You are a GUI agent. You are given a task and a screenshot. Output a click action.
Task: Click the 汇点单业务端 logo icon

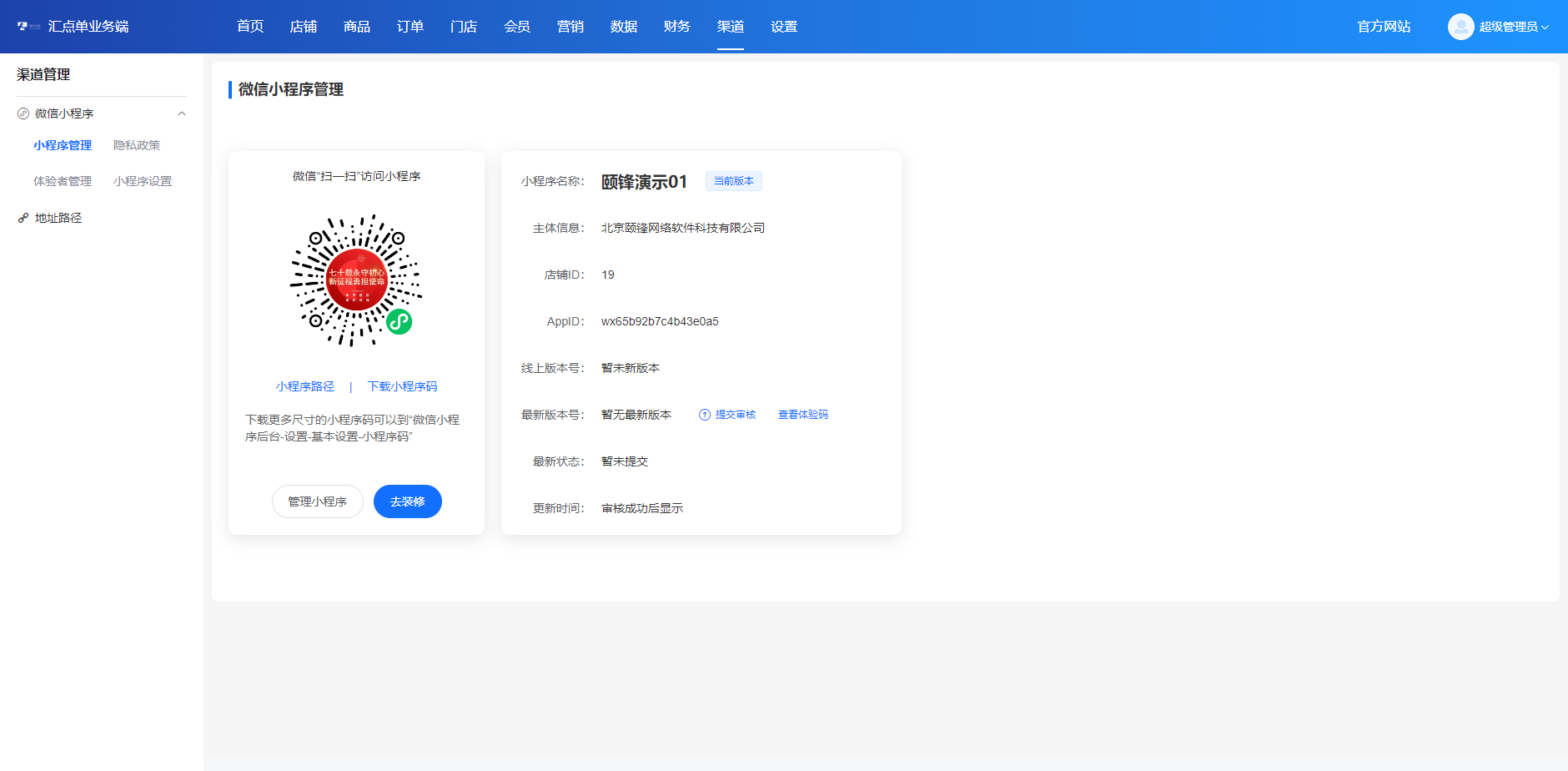tap(21, 26)
